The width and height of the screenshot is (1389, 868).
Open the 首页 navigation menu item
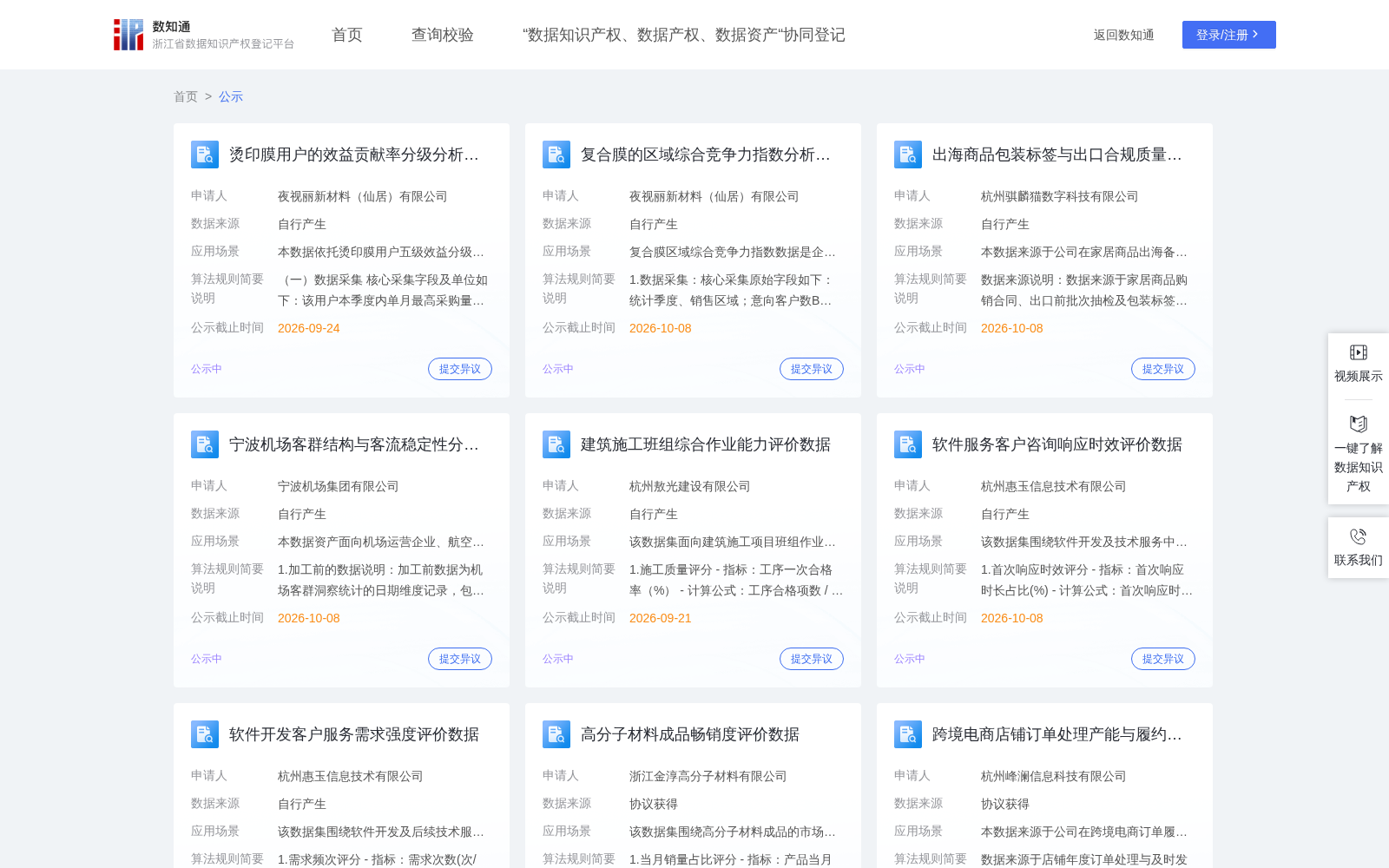tap(347, 35)
